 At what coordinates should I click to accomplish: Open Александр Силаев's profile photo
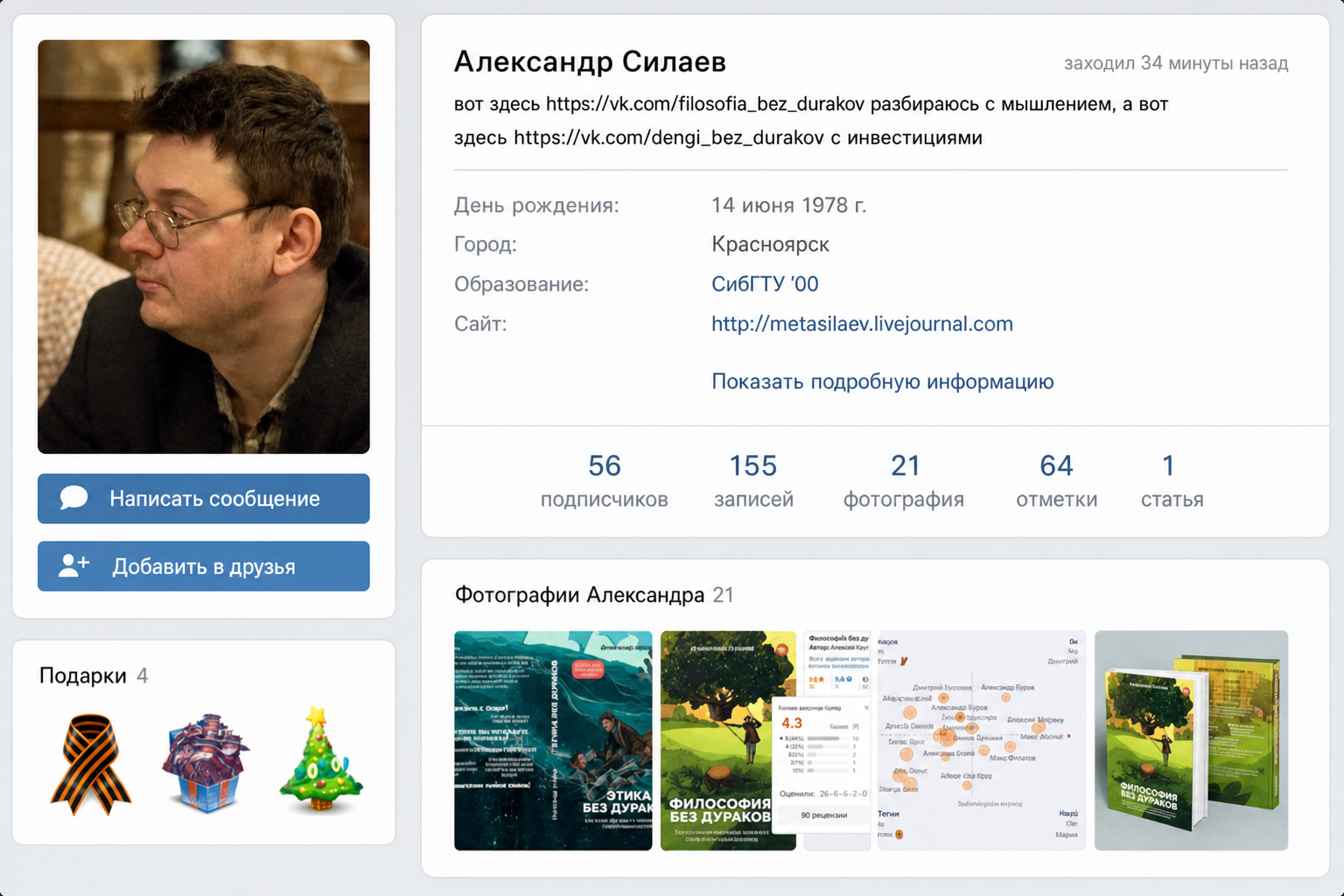point(204,247)
